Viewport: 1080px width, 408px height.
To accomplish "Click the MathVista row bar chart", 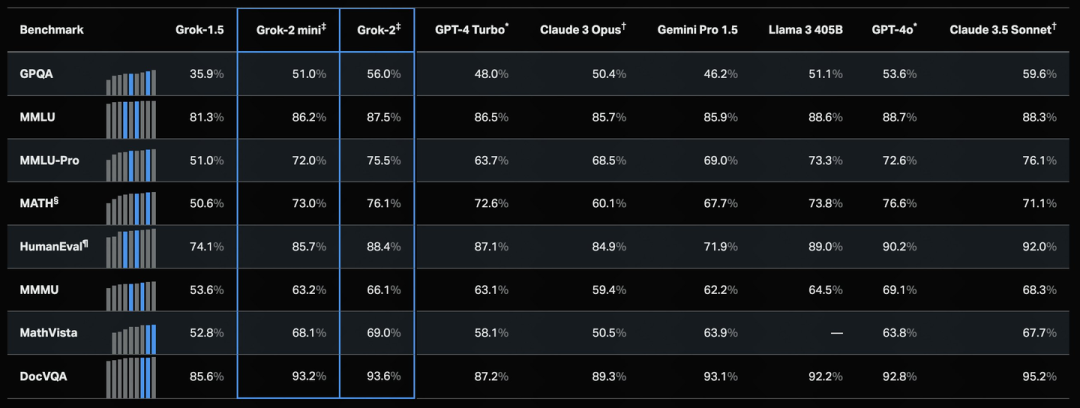I will pyautogui.click(x=134, y=338).
